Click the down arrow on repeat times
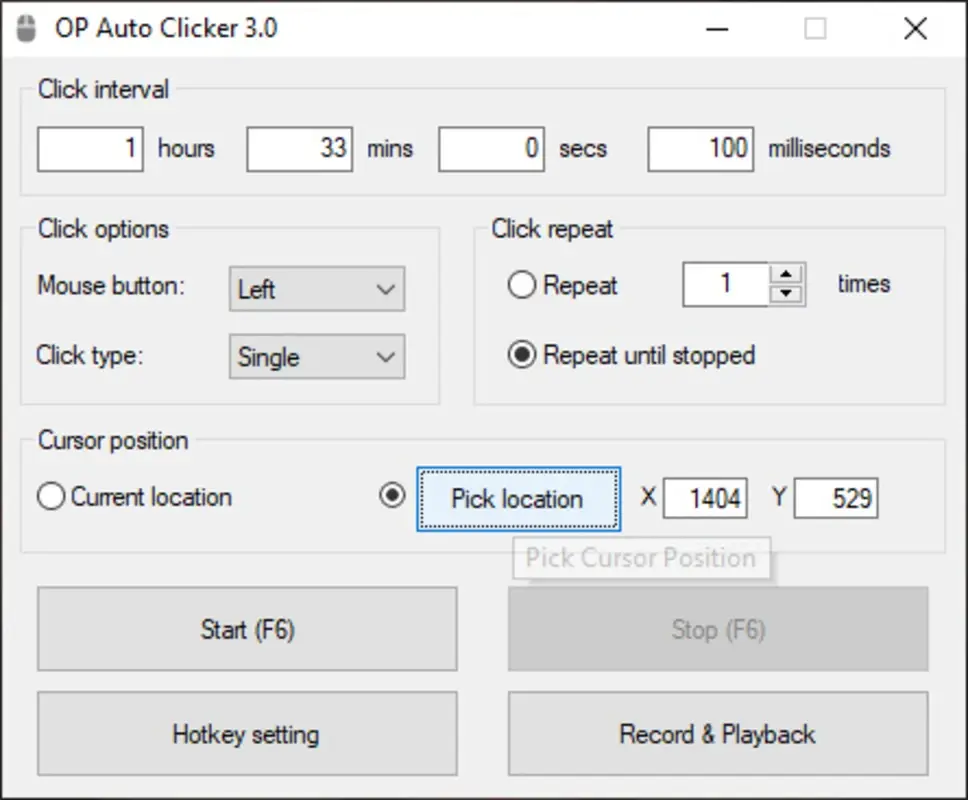The image size is (968, 800). pyautogui.click(x=789, y=293)
